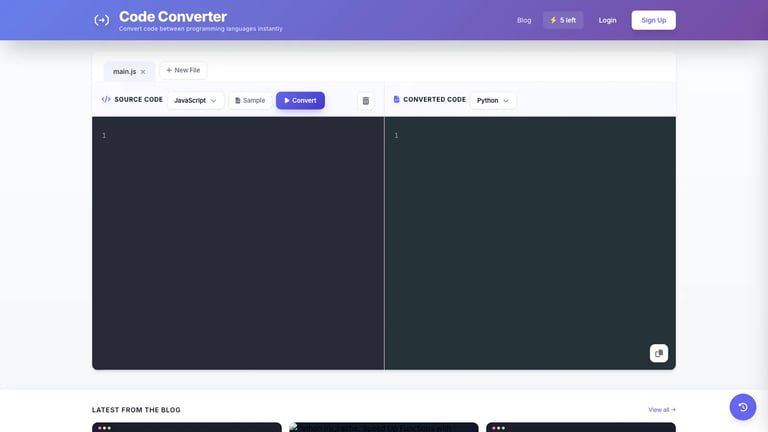Open the JavaScript source language dropdown
Image resolution: width=768 pixels, height=432 pixels.
[195, 100]
